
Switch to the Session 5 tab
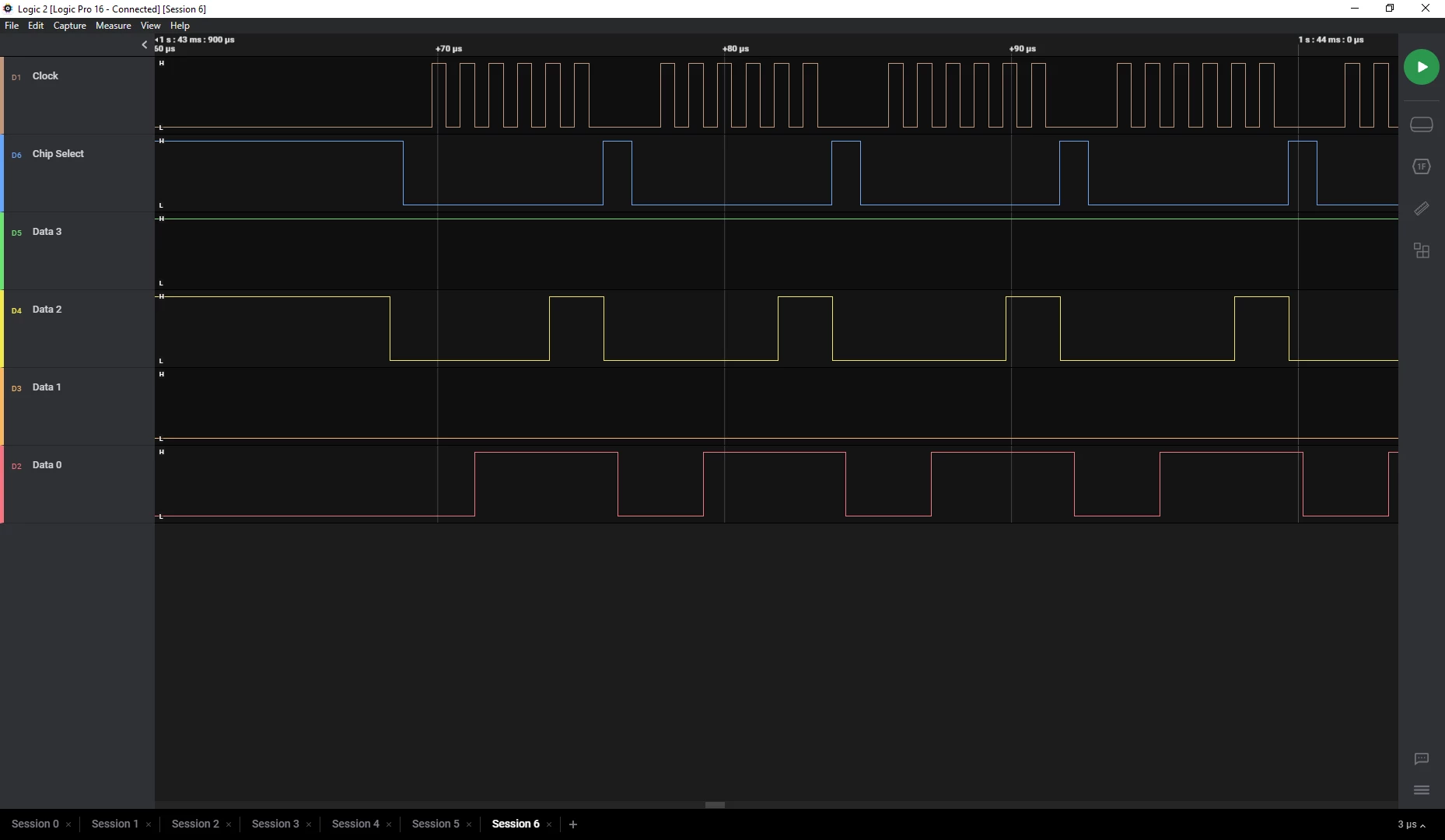436,824
